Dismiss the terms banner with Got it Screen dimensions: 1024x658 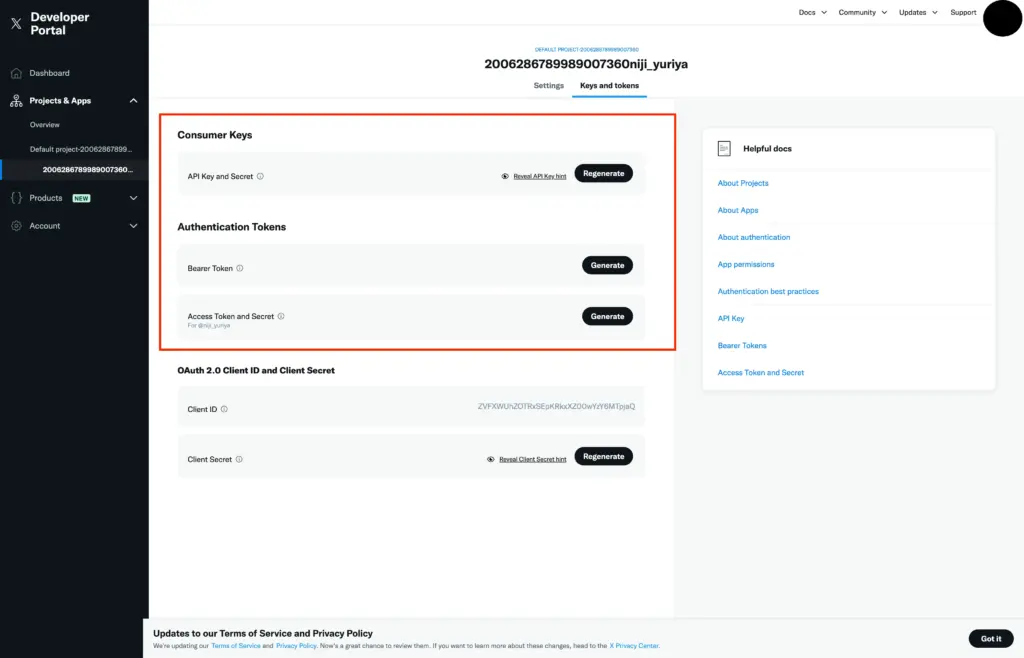click(990, 638)
